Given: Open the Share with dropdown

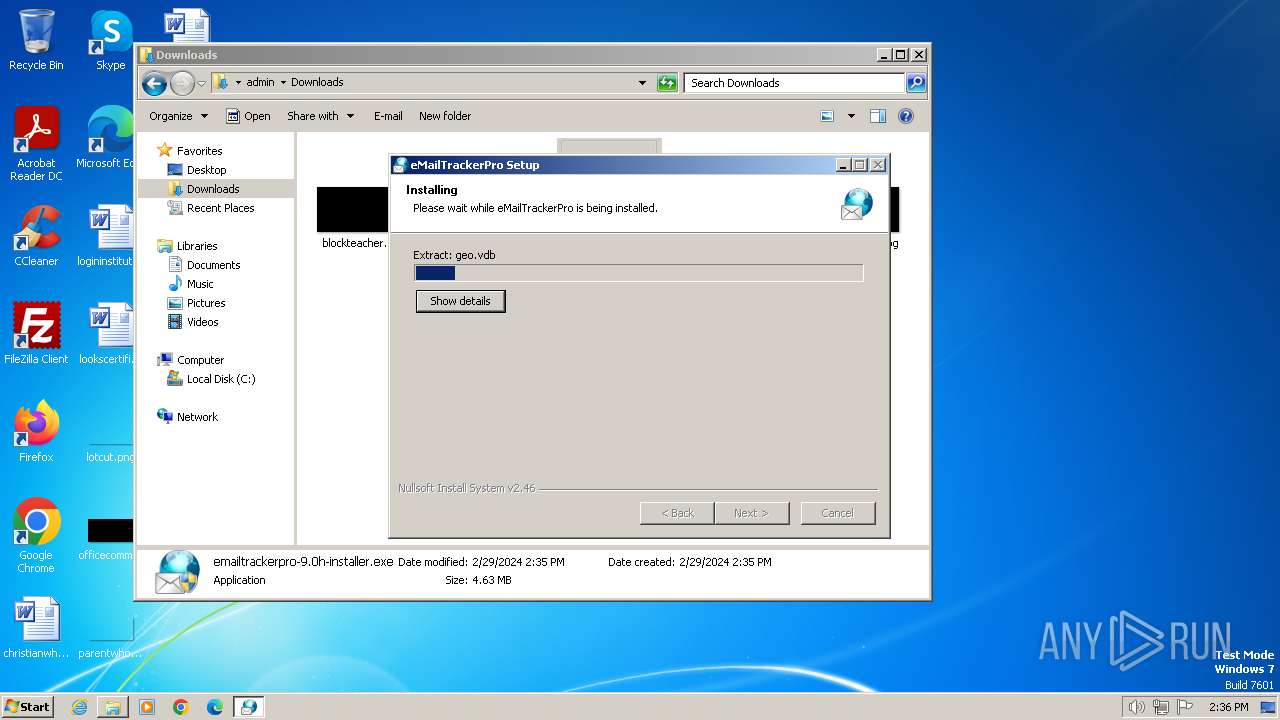Looking at the screenshot, I should tap(320, 116).
